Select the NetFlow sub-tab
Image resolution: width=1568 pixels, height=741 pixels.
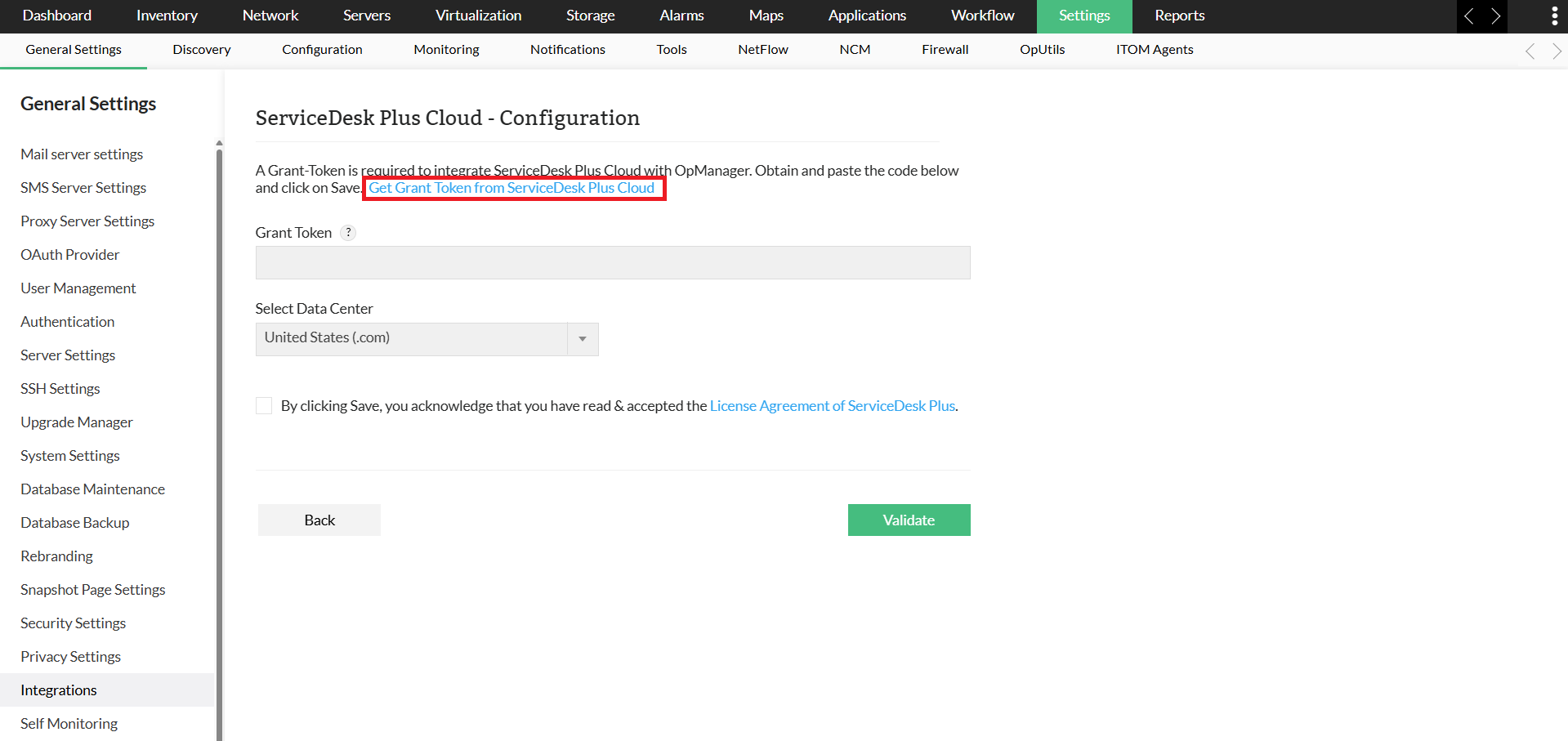pyautogui.click(x=763, y=50)
